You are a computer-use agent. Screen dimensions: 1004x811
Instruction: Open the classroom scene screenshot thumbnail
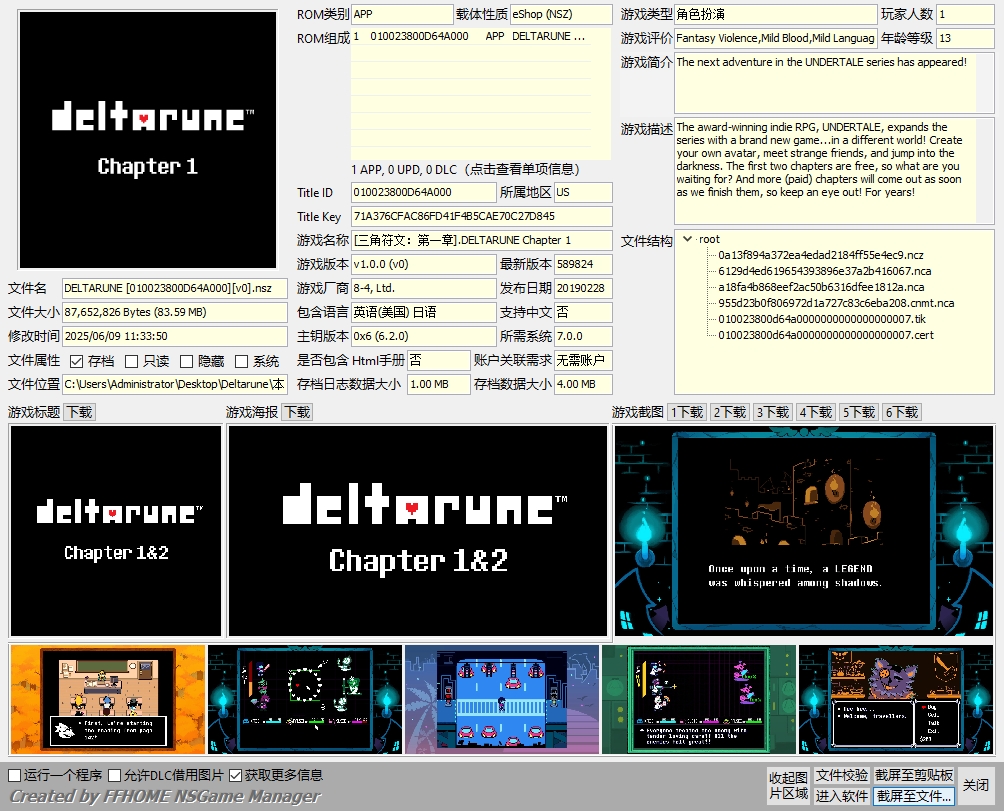tap(107, 699)
